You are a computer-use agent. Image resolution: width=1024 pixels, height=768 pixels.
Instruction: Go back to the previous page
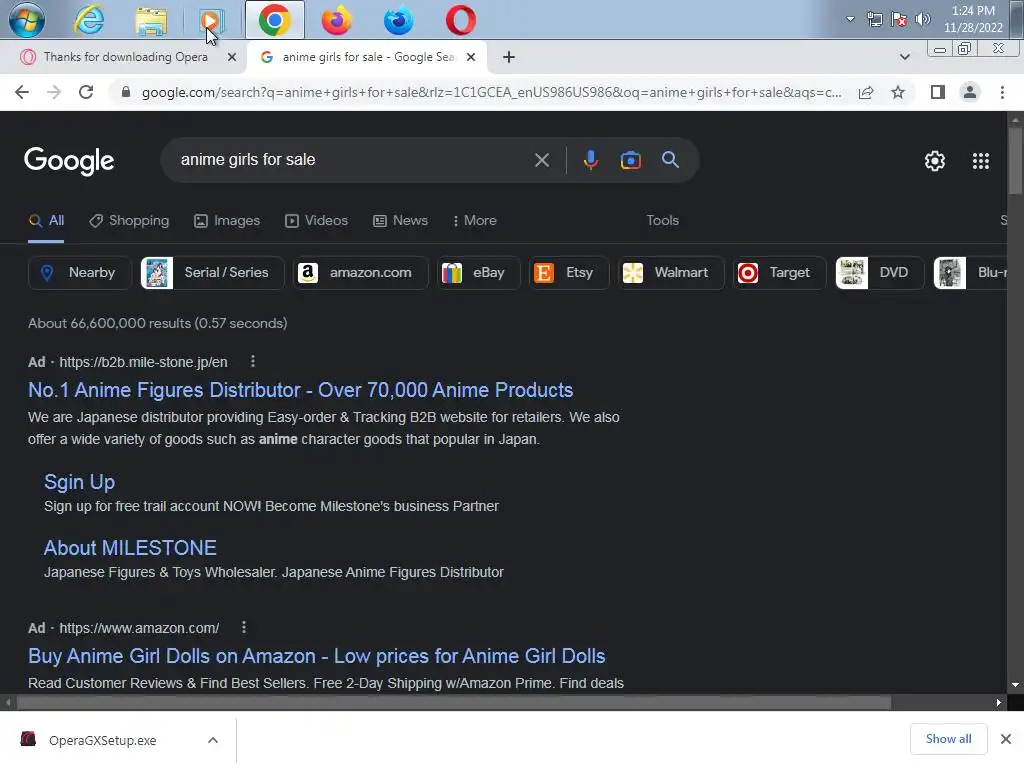(22, 92)
